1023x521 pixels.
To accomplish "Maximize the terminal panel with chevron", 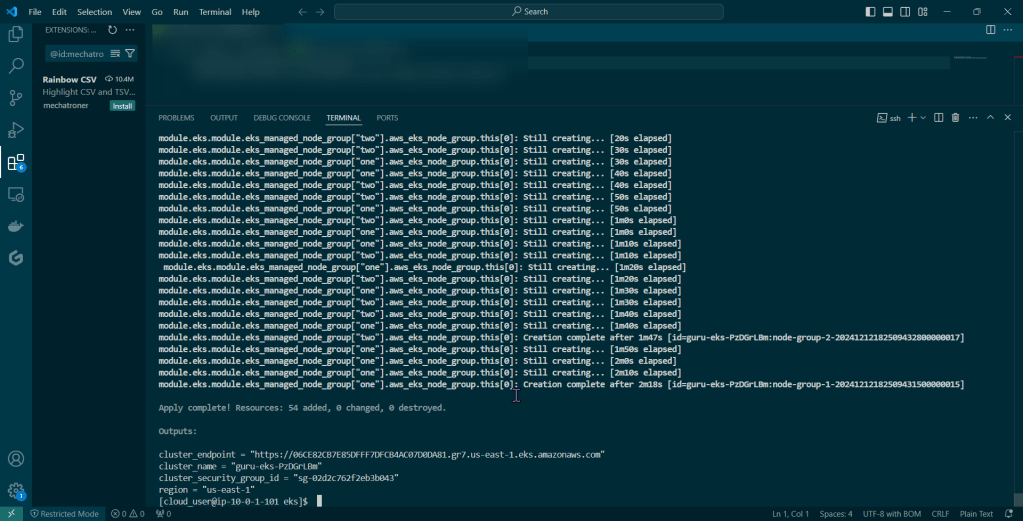I will pyautogui.click(x=991, y=118).
